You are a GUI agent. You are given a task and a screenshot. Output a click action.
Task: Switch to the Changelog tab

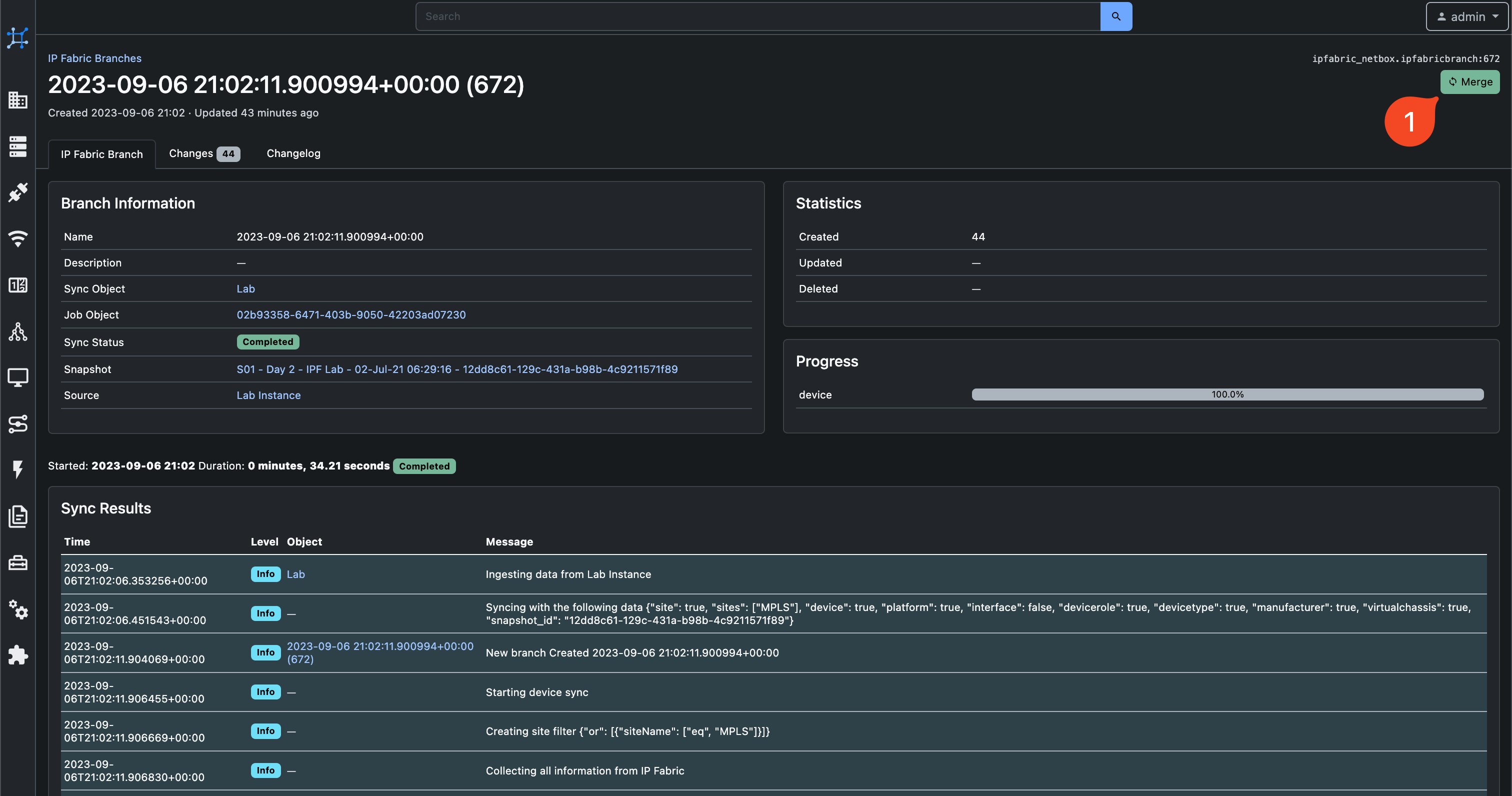point(293,153)
